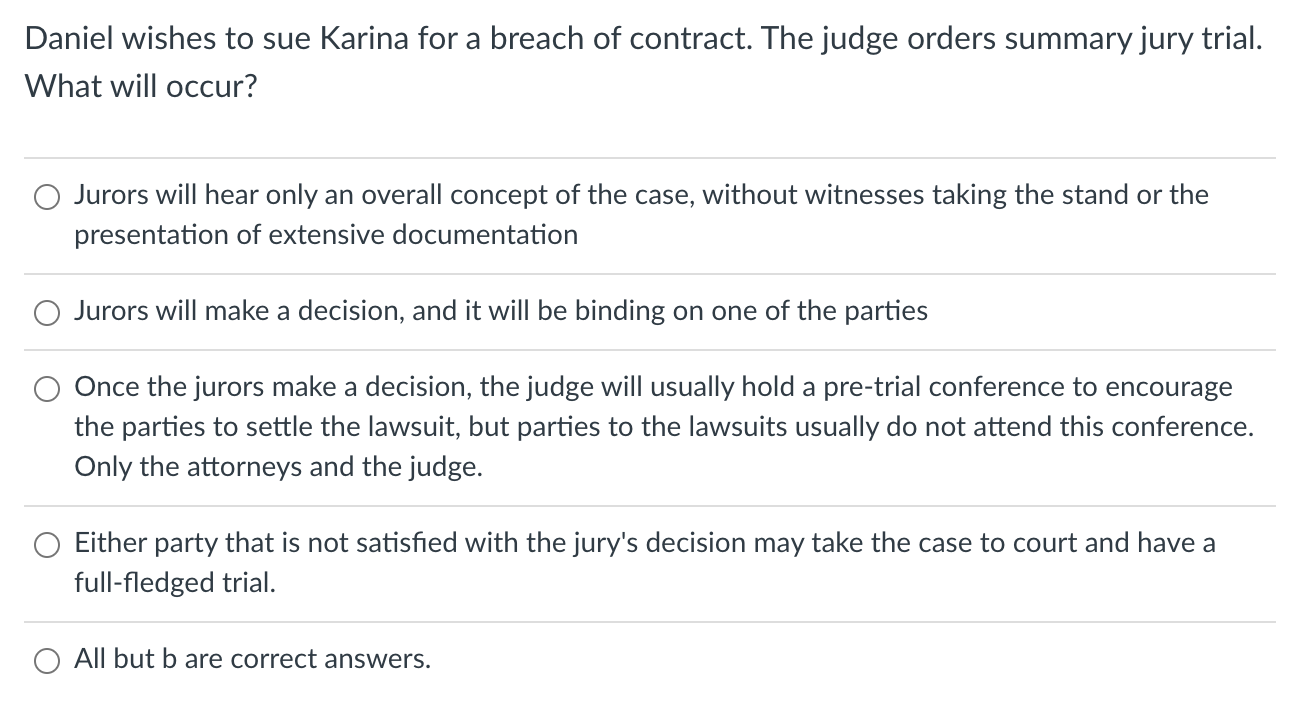The height and width of the screenshot is (718, 1306).
Task: Click the answer text mentioning binding decision
Action: click(x=500, y=311)
